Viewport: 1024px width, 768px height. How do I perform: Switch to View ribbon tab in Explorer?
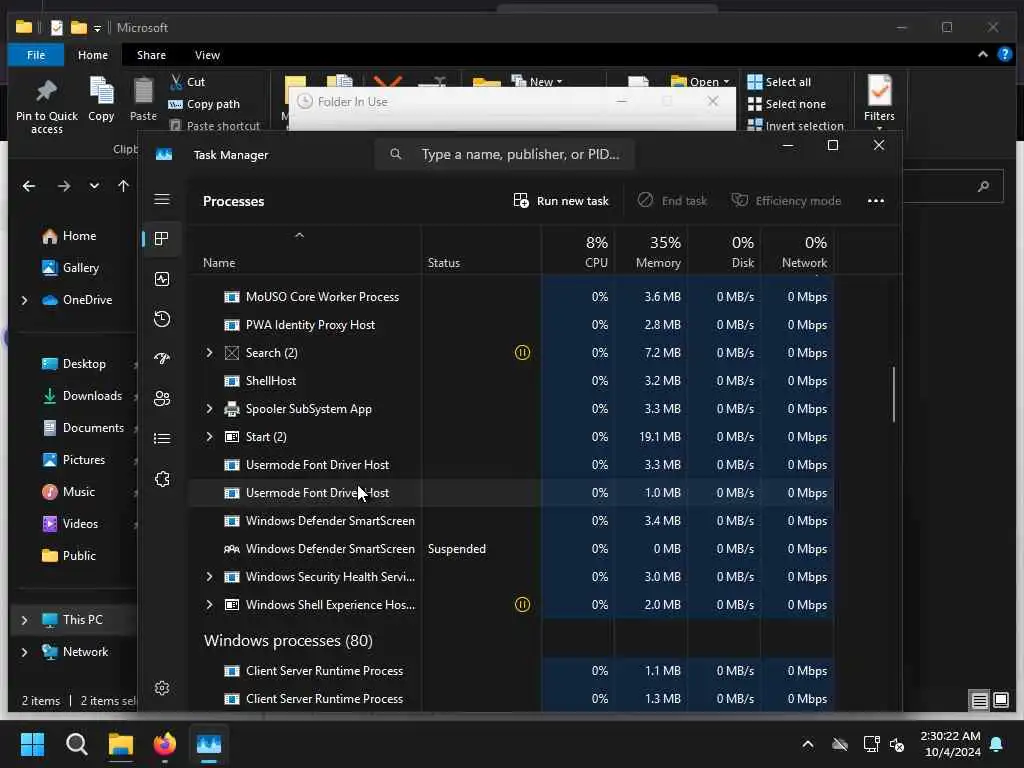207,55
